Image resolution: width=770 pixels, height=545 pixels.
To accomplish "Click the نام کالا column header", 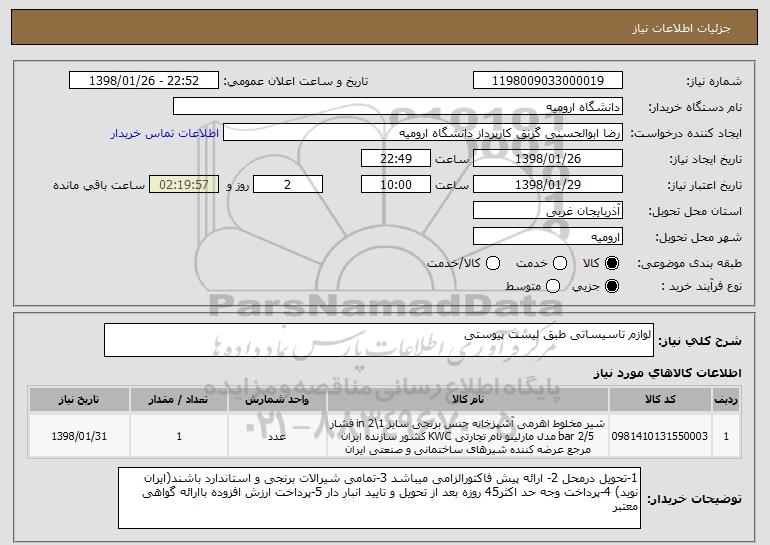I will pos(468,400).
